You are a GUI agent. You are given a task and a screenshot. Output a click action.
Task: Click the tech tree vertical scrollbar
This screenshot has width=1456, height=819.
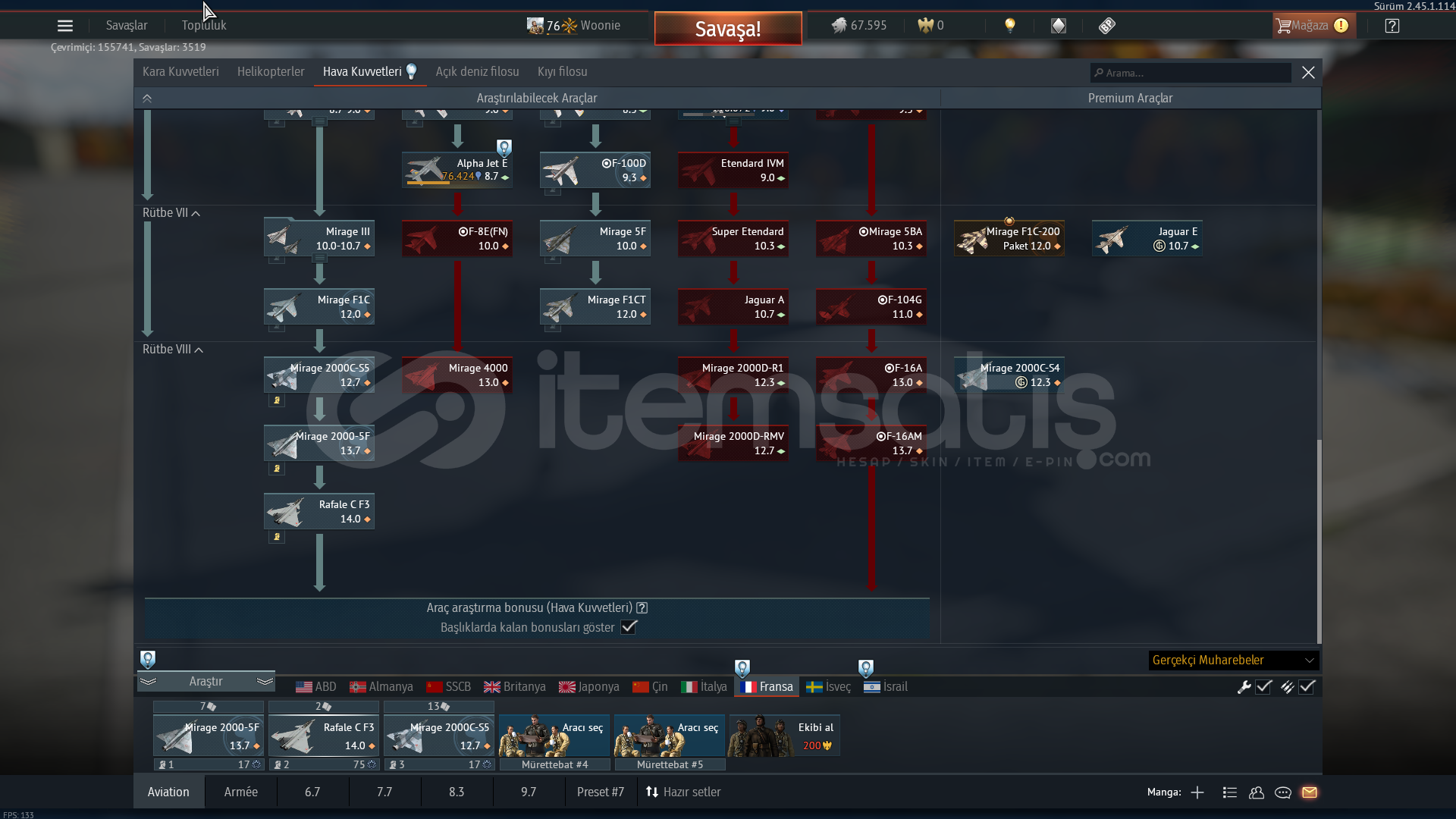[1319, 541]
